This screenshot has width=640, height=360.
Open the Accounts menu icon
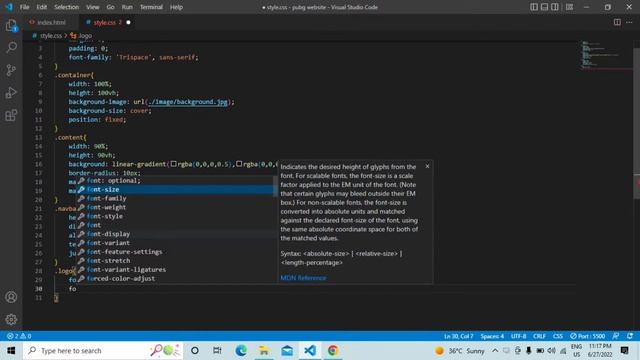[x=11, y=297]
